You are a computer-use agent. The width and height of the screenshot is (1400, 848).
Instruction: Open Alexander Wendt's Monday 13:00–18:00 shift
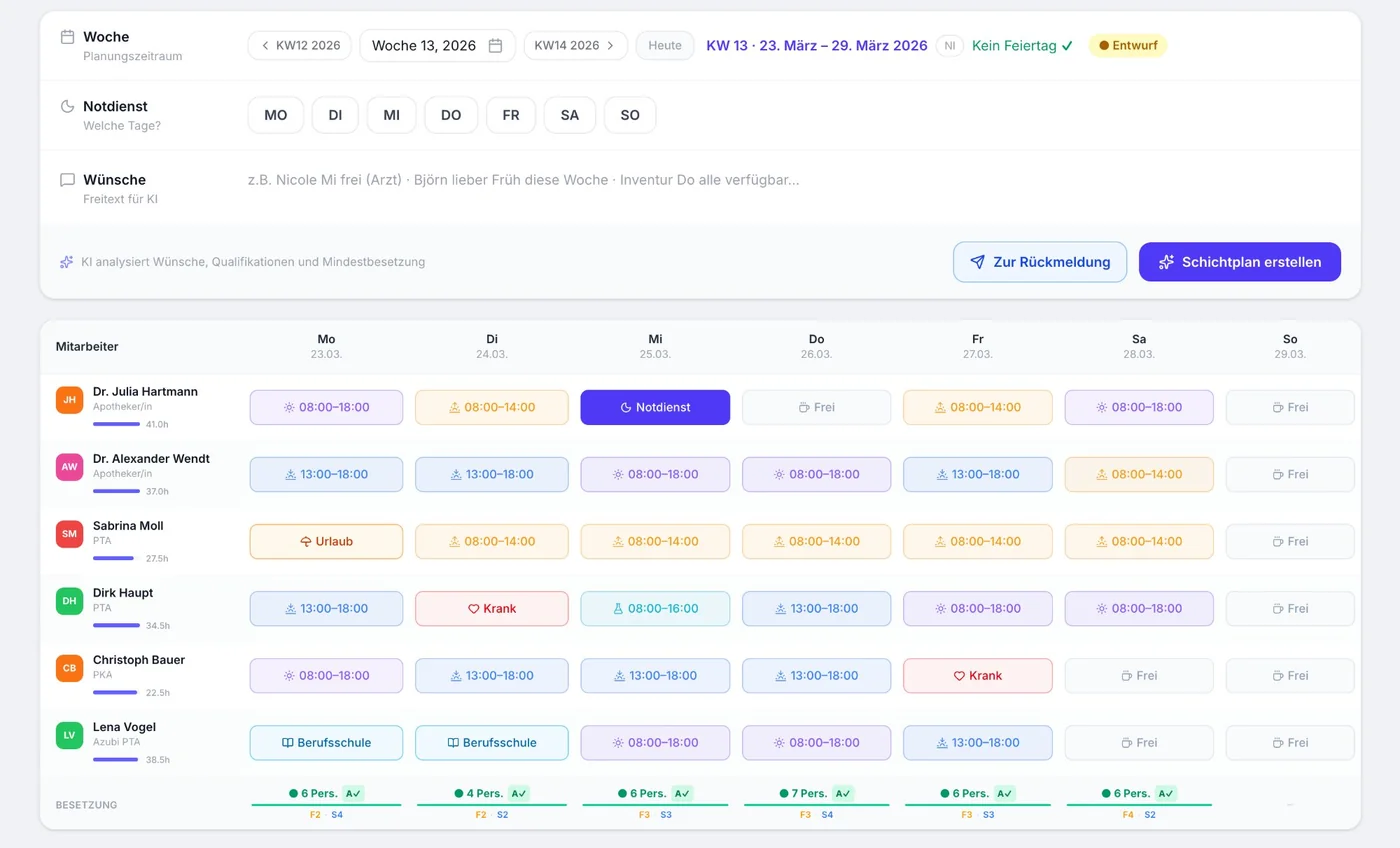coord(326,474)
